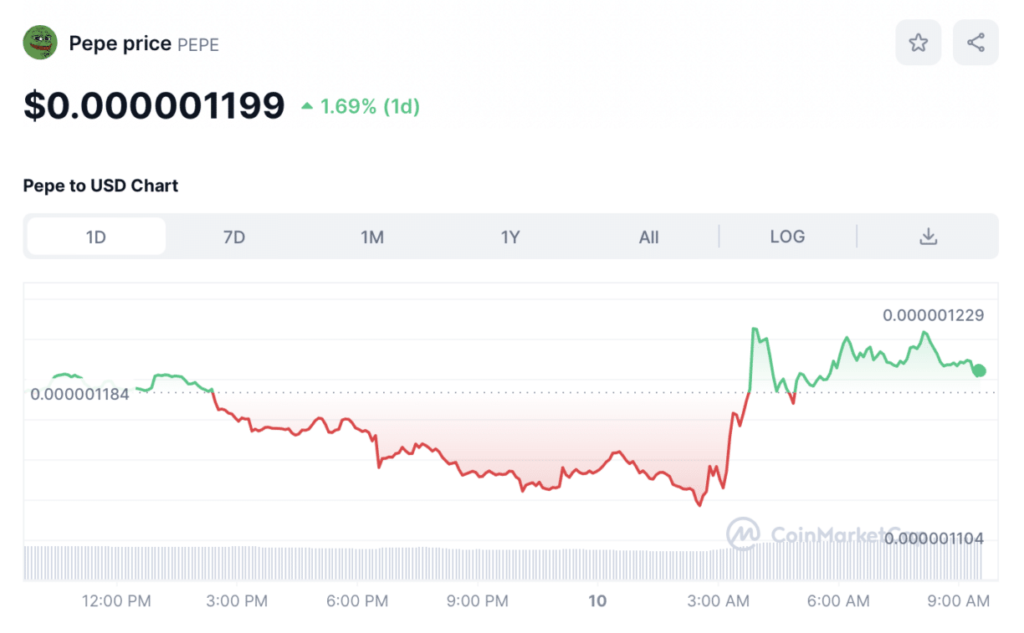Click the CoinMarketCap watermark logo
The image size is (1024, 633).
[742, 533]
